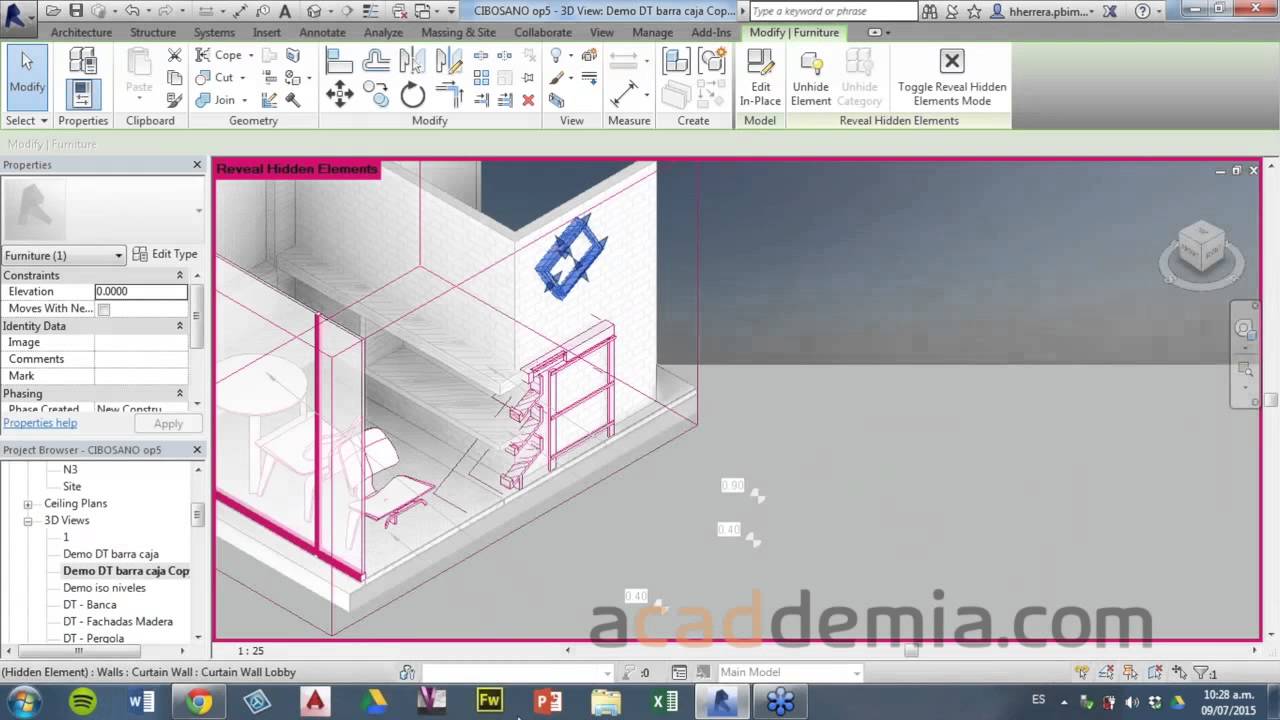Viewport: 1280px width, 720px height.
Task: Select DT - Fachadas Madera view
Action: pos(118,621)
